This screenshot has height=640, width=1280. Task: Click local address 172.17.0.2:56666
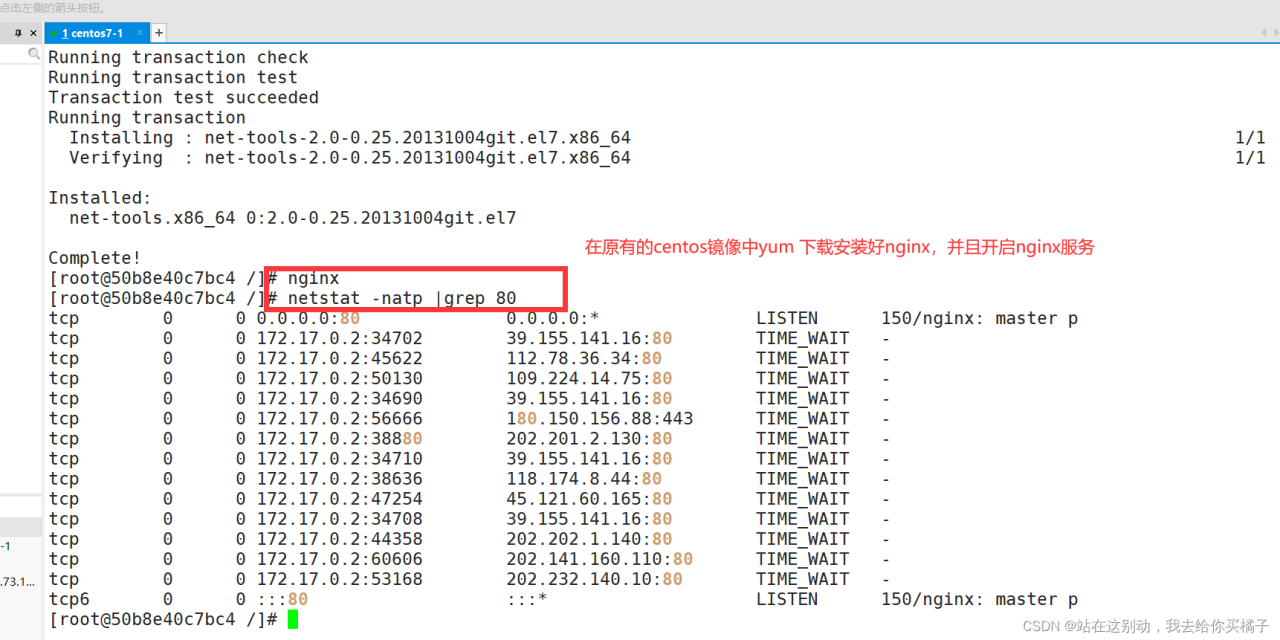(x=340, y=418)
